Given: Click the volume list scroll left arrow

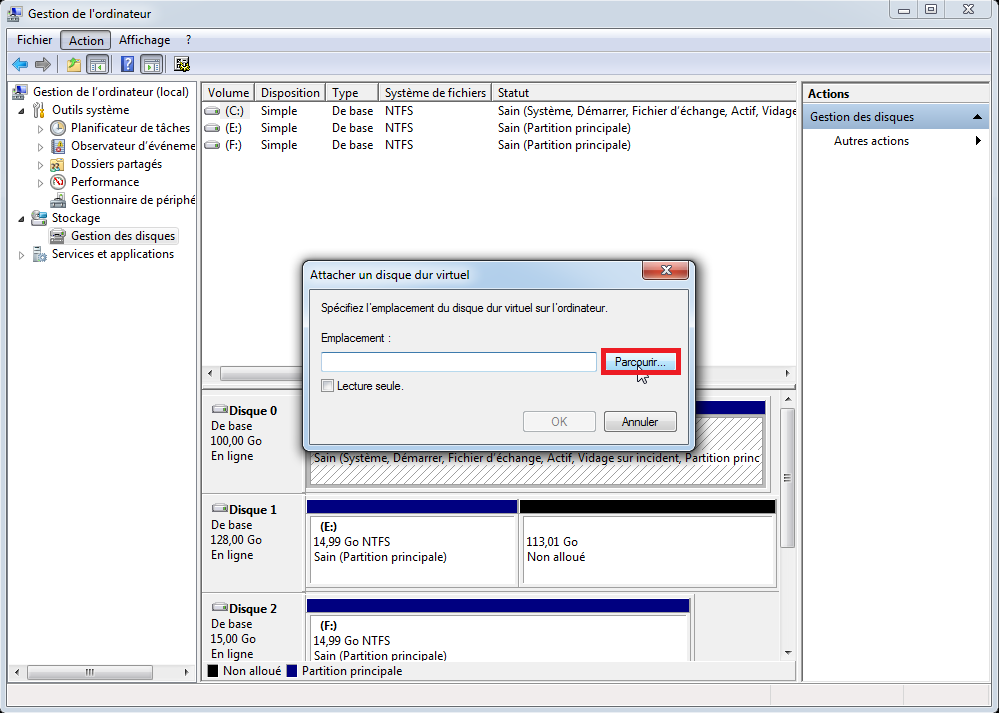Looking at the screenshot, I should click(211, 373).
